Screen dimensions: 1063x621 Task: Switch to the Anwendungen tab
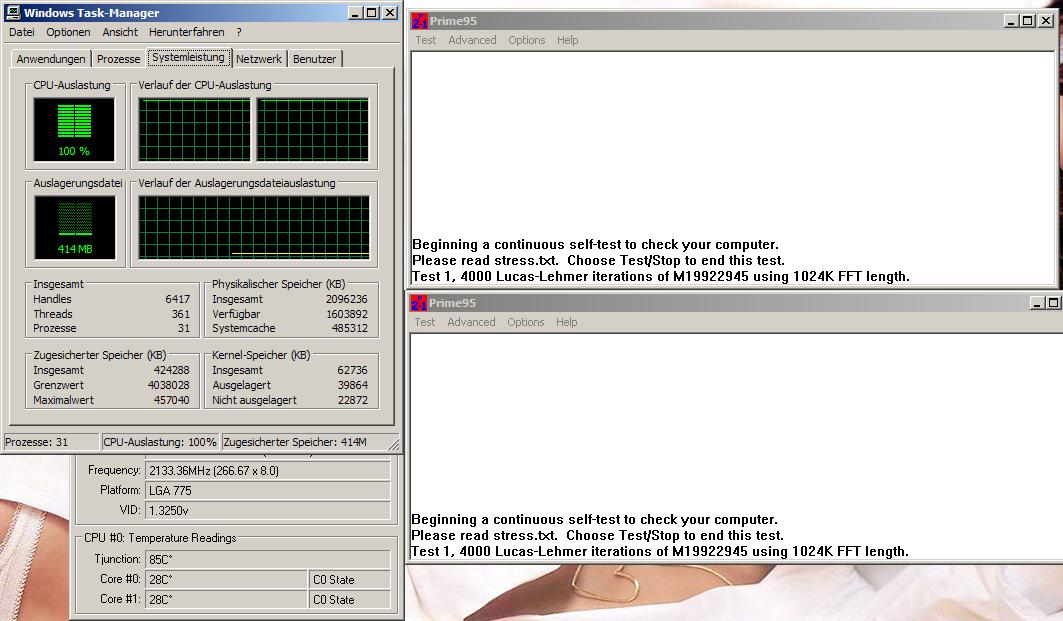51,59
